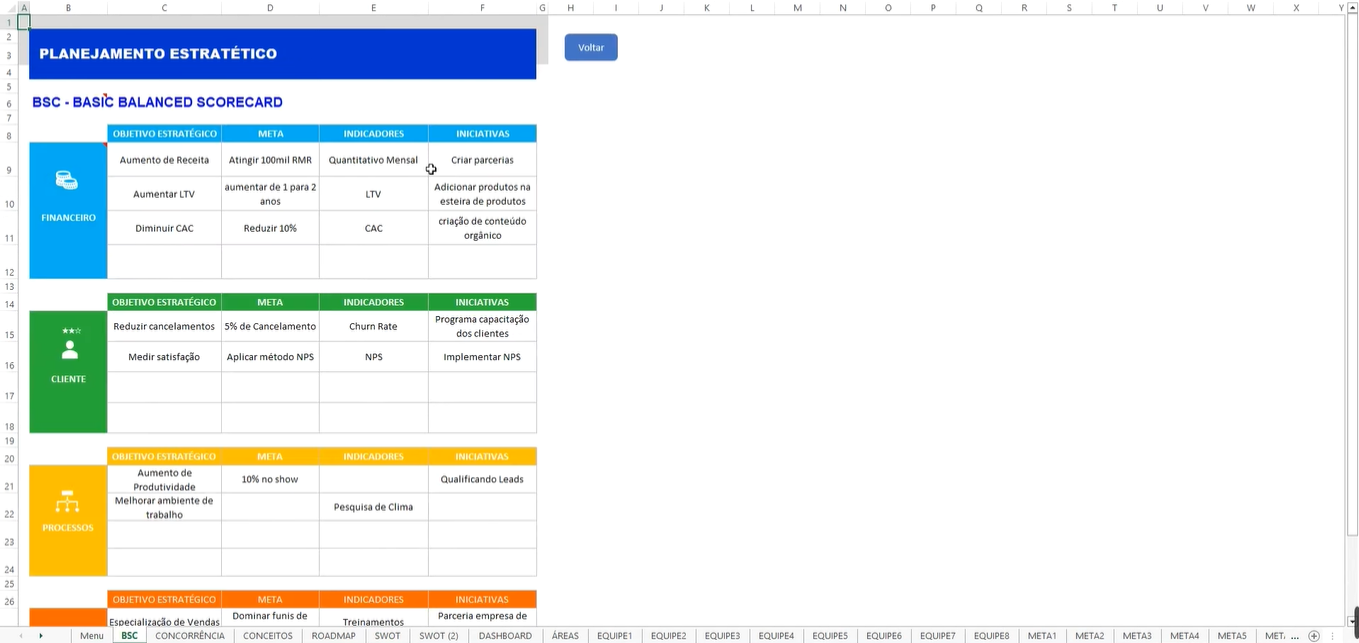Click the sheet tab scroll left arrow

tap(21, 636)
